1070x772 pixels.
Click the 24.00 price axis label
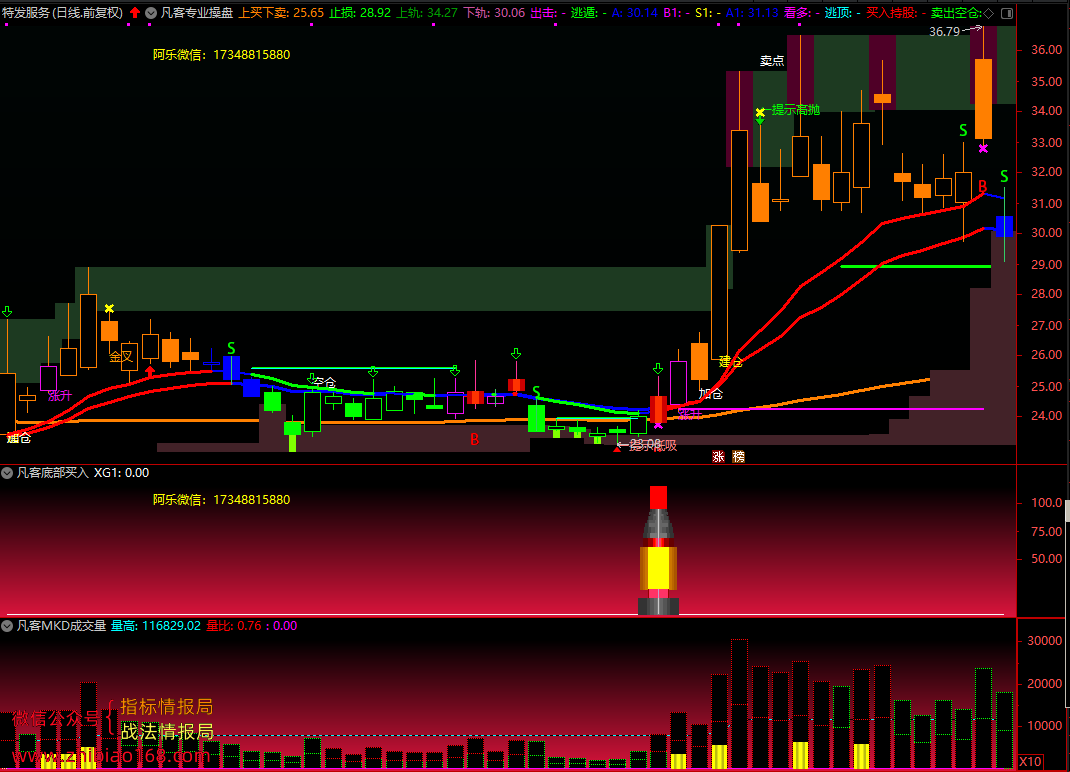[x=1046, y=416]
